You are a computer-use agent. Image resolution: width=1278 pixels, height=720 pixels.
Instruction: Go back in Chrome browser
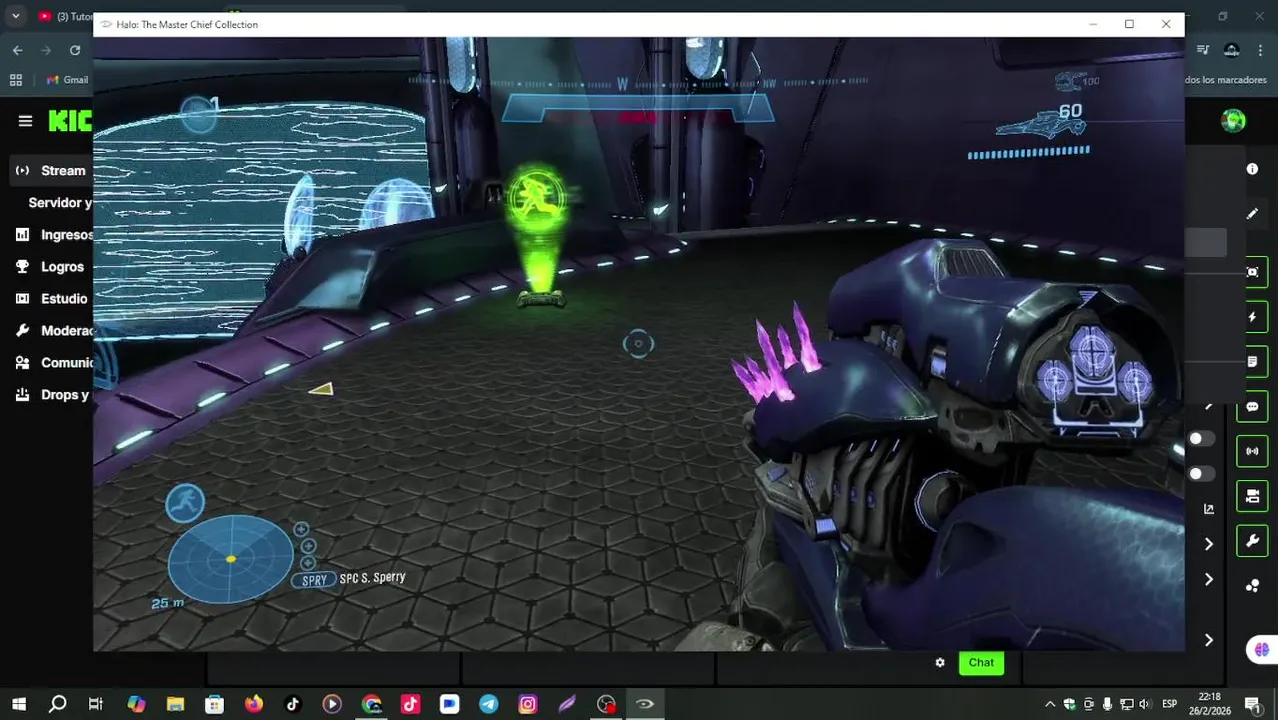pos(17,50)
